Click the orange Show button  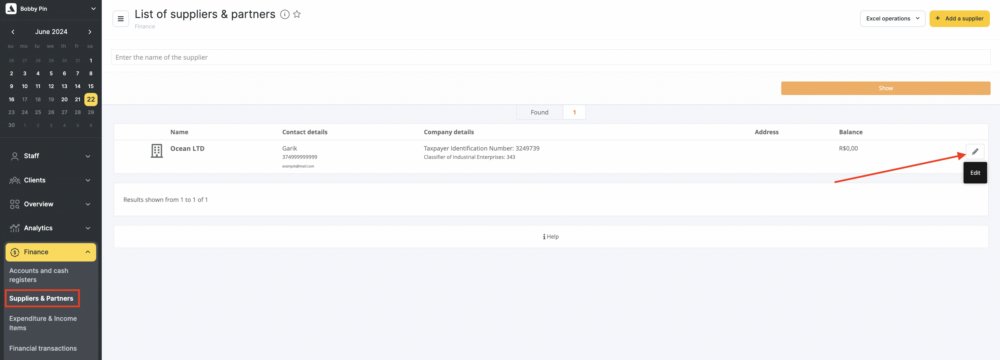coord(885,88)
